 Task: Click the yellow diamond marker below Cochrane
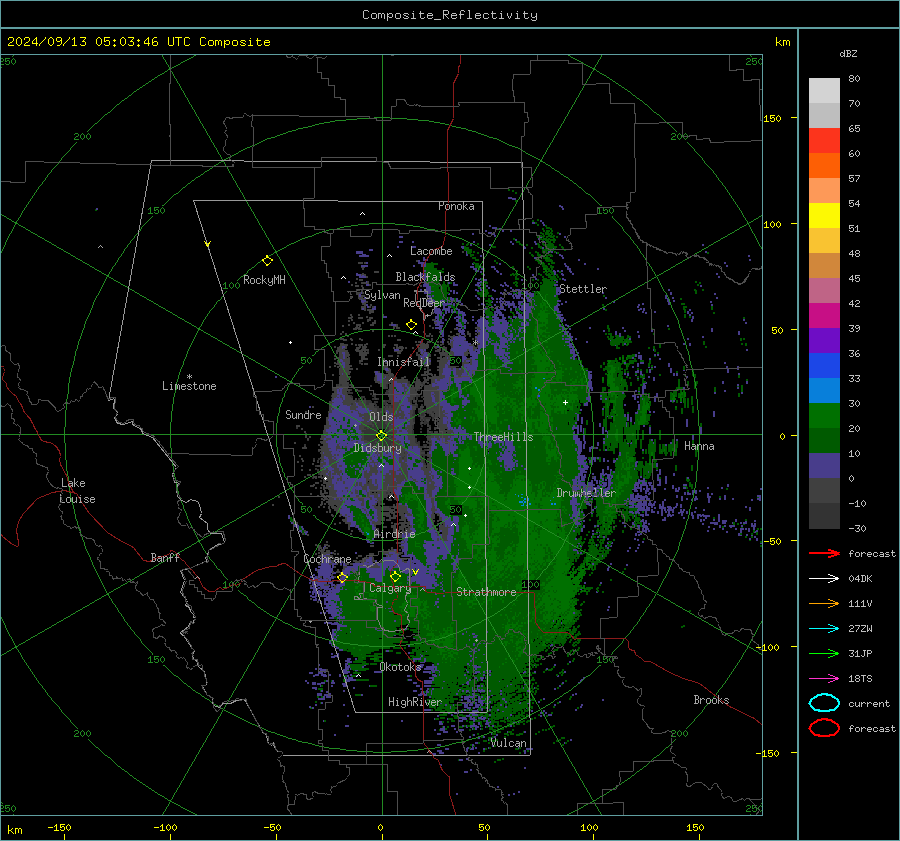[342, 578]
